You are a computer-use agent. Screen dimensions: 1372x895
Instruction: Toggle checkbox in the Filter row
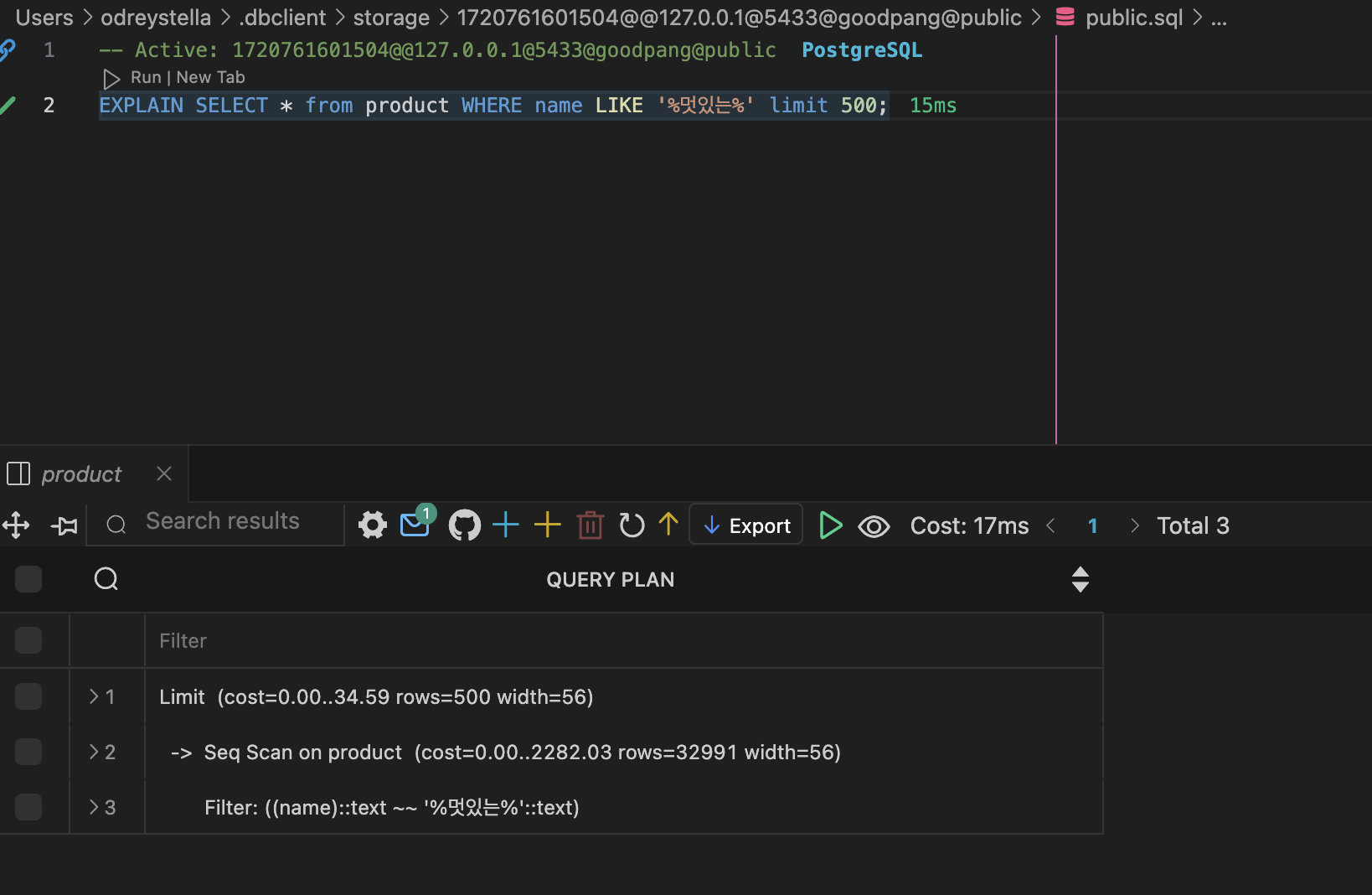click(x=28, y=640)
